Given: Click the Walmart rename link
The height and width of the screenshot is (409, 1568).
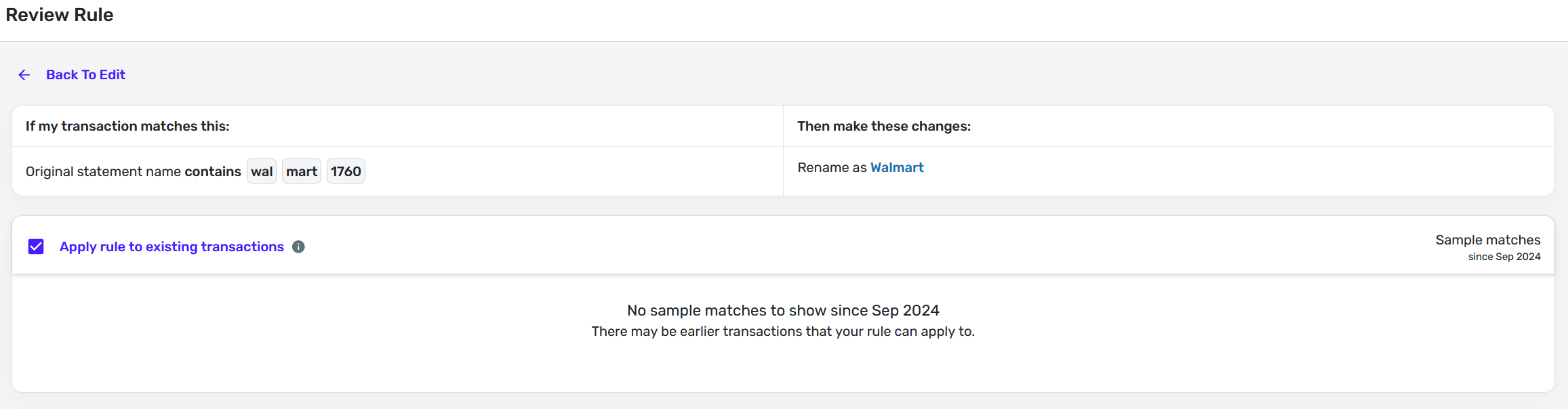Looking at the screenshot, I should click(x=897, y=168).
